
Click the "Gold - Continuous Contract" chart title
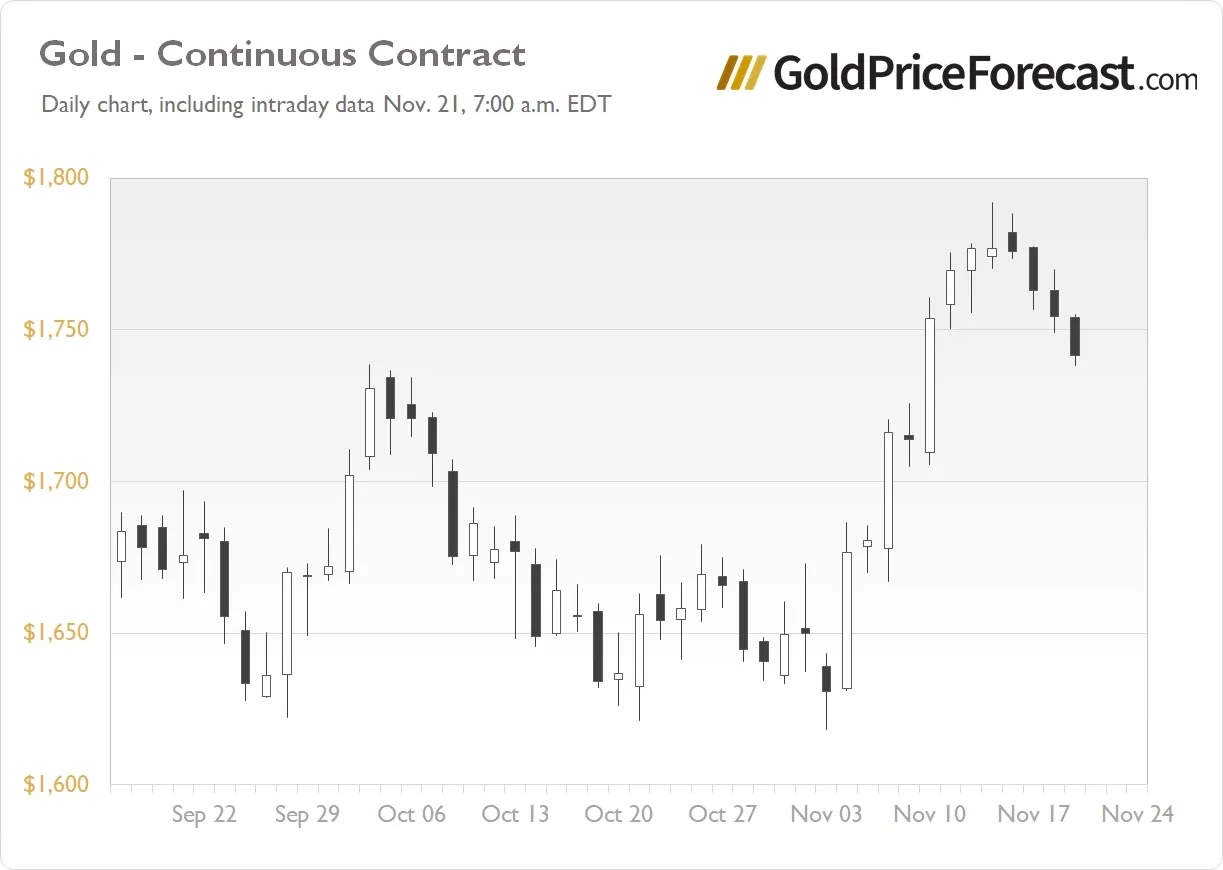coord(282,54)
